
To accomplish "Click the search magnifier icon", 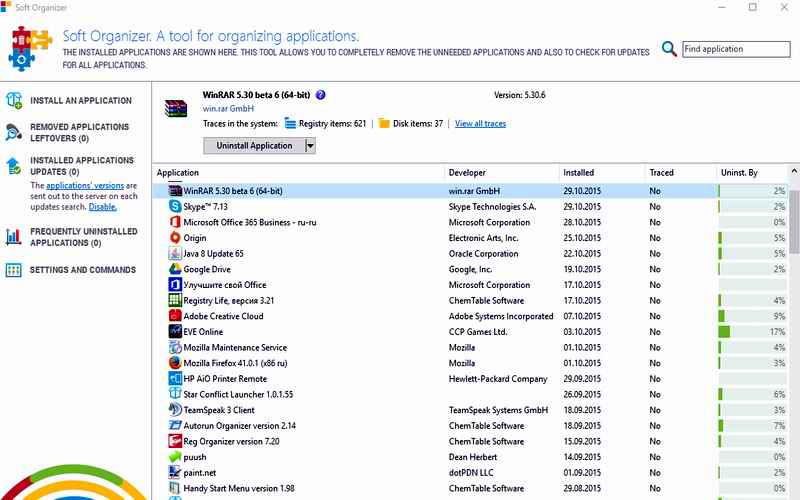I will pos(669,49).
